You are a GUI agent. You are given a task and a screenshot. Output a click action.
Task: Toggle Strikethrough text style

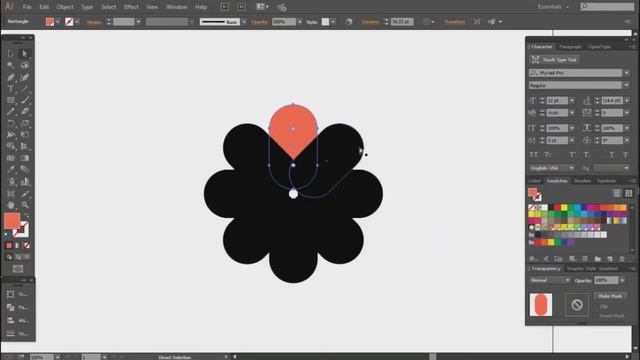625,155
